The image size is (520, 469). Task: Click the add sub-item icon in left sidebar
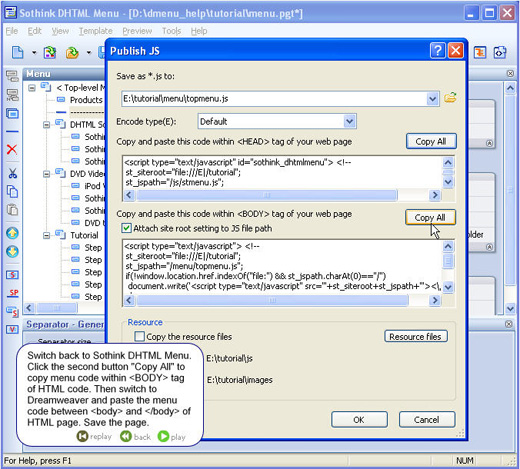[x=12, y=95]
